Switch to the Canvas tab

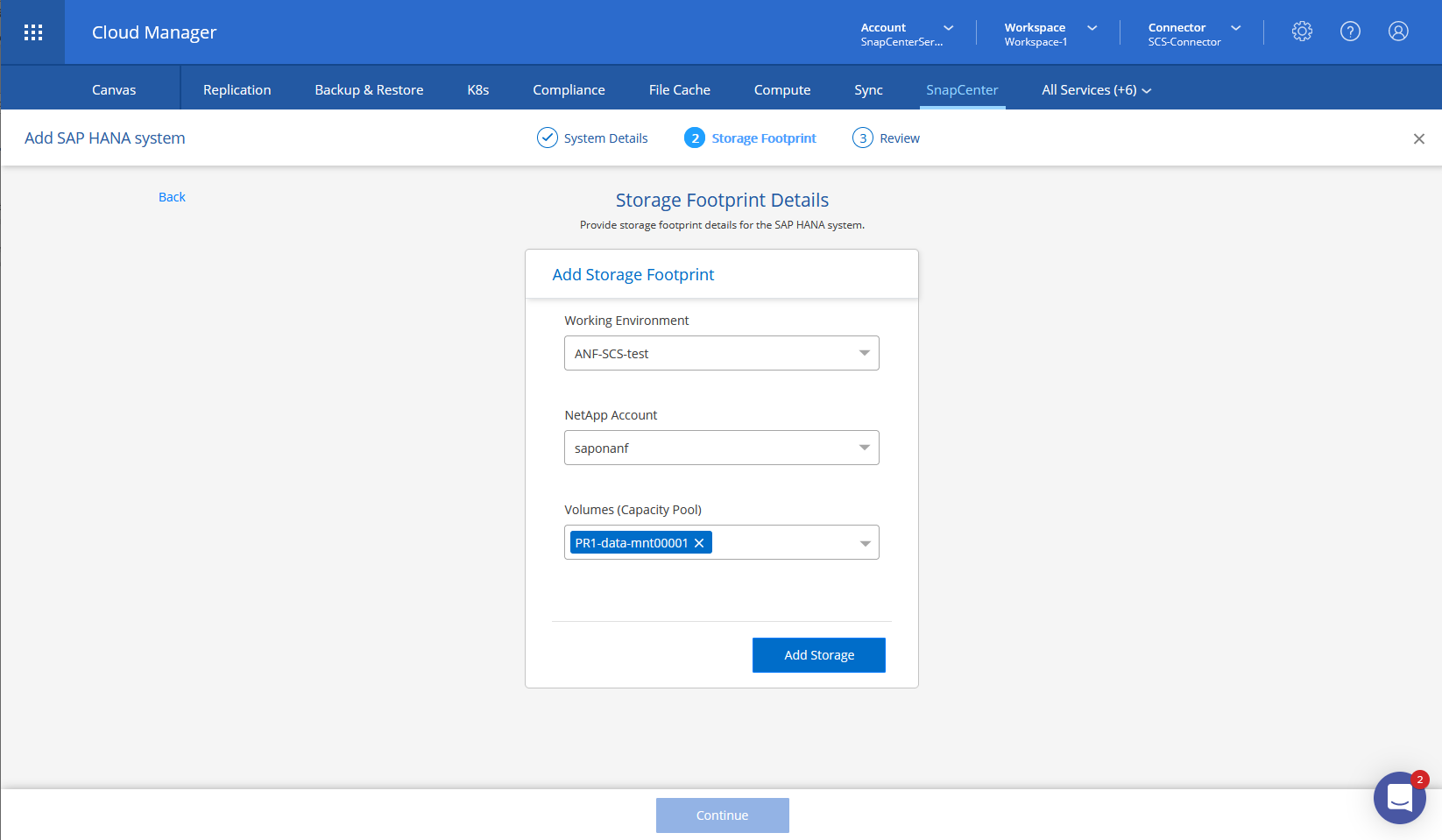114,90
